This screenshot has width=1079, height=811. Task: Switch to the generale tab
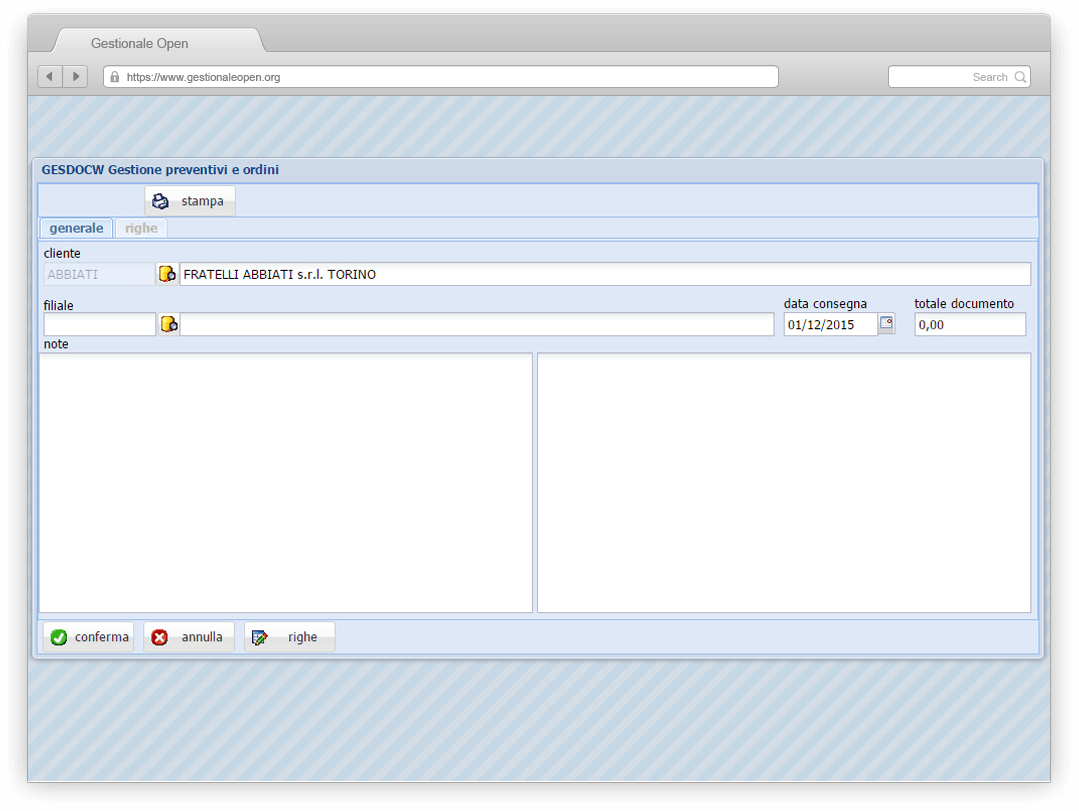pyautogui.click(x=76, y=228)
